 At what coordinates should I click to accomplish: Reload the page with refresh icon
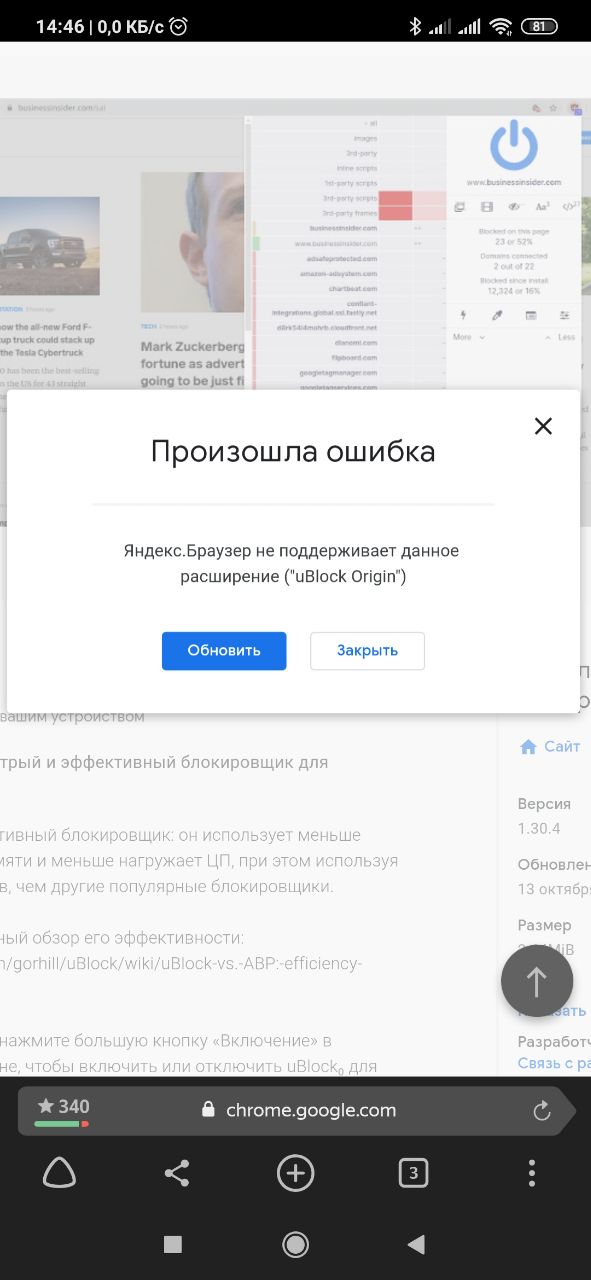(x=542, y=1110)
